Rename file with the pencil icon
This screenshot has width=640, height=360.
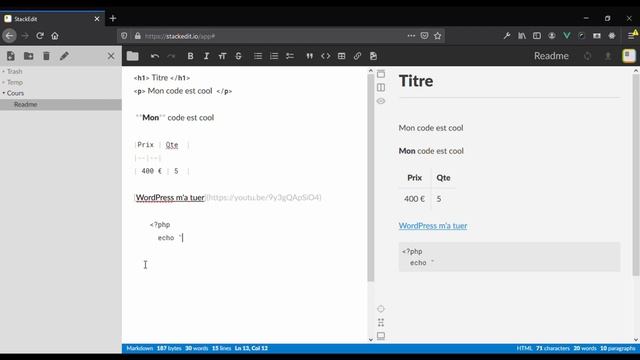pyautogui.click(x=64, y=56)
